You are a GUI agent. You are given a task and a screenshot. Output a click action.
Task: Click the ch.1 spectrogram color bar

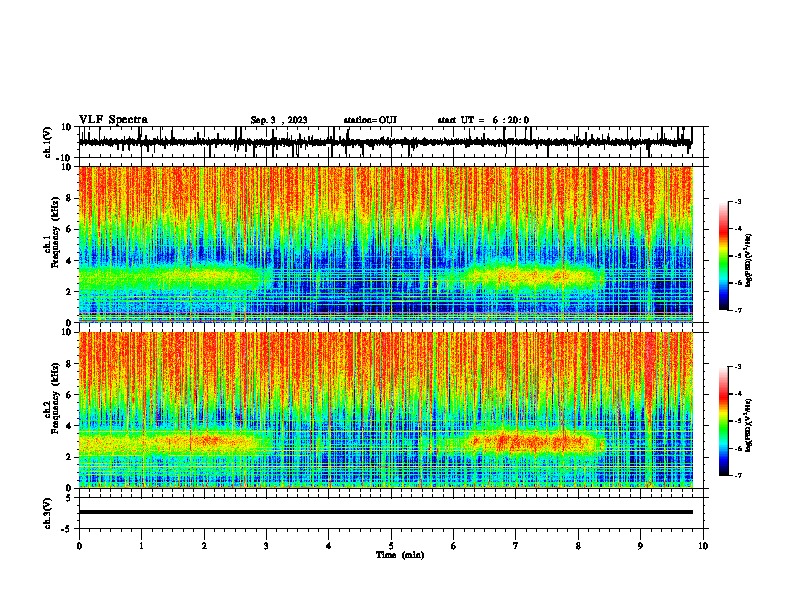click(724, 256)
